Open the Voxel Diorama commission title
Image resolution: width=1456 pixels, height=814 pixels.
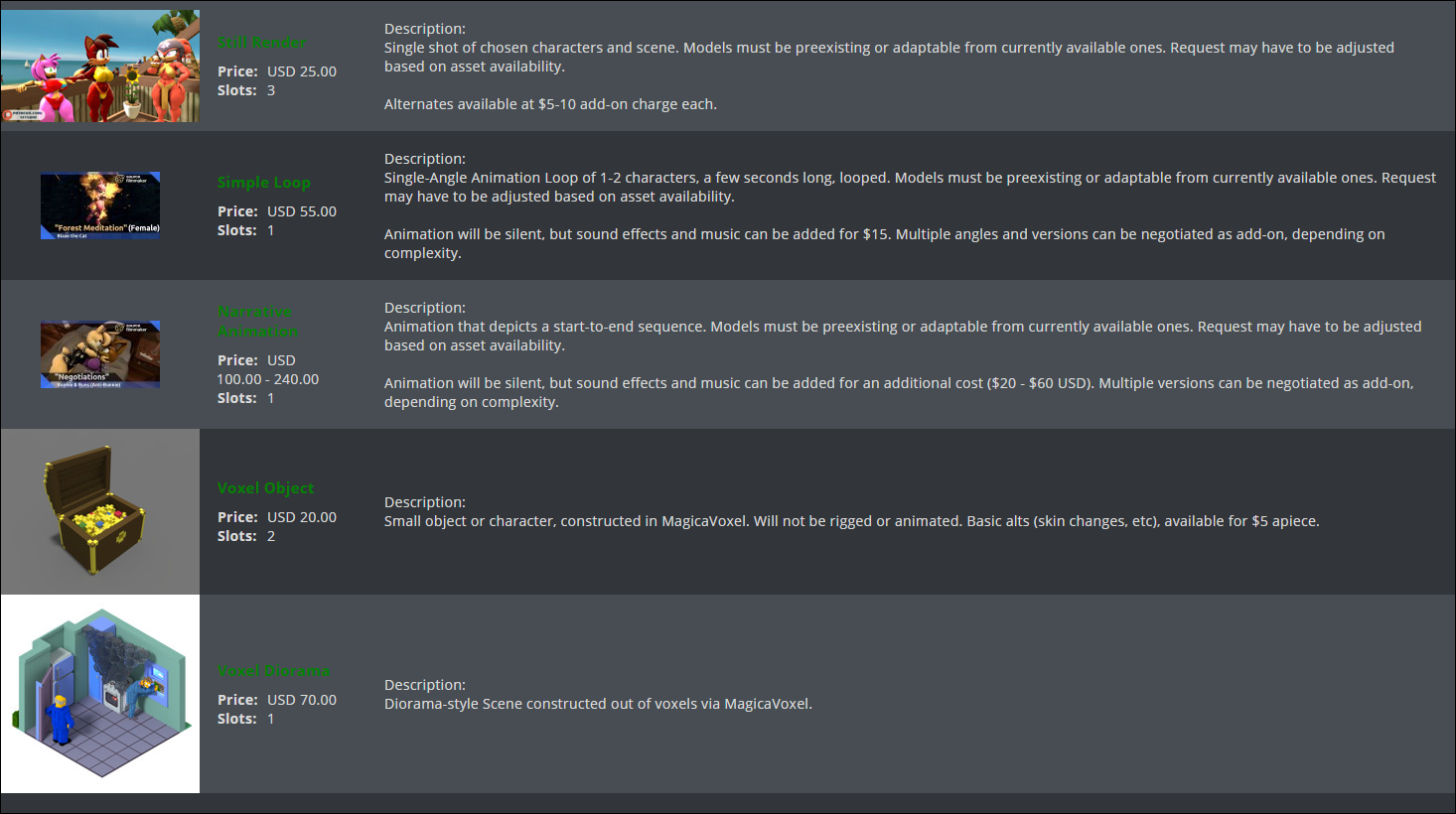(274, 670)
